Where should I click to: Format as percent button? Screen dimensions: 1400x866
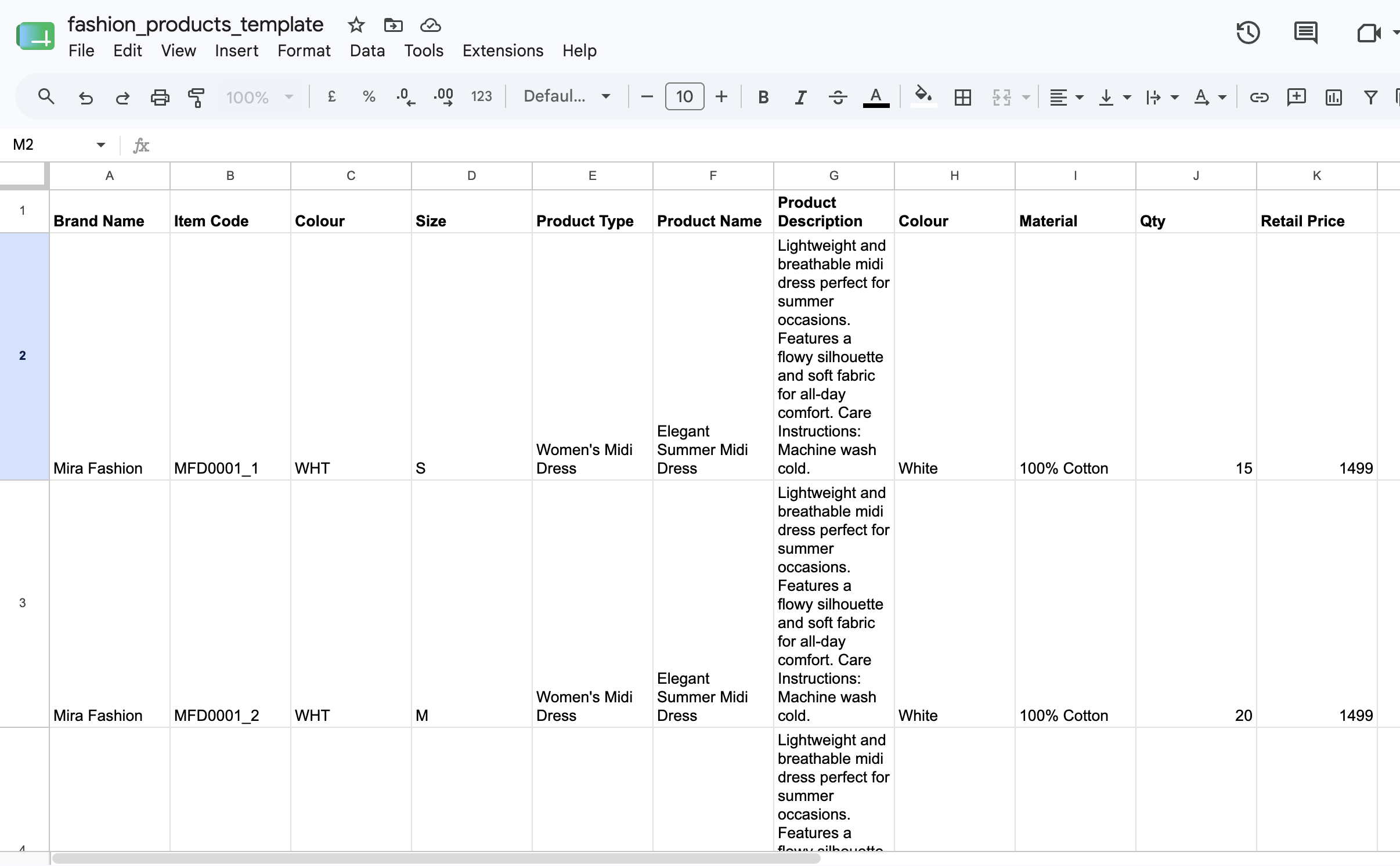click(x=369, y=96)
